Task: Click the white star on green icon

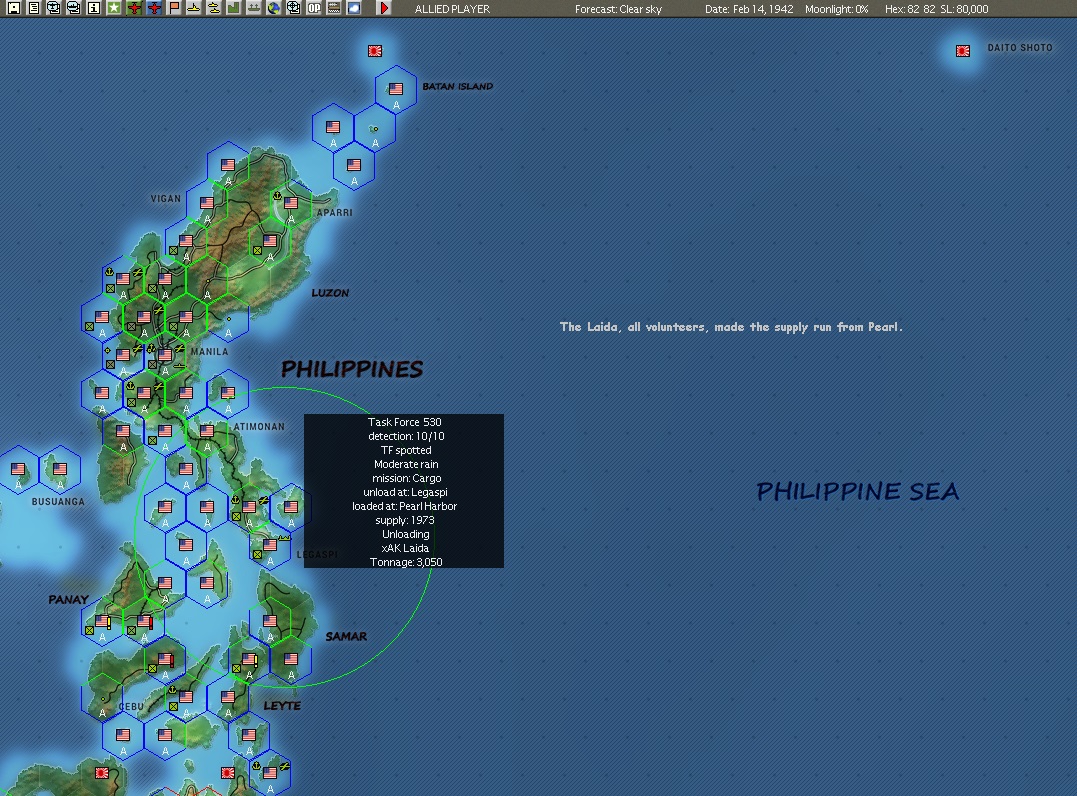Action: click(113, 8)
